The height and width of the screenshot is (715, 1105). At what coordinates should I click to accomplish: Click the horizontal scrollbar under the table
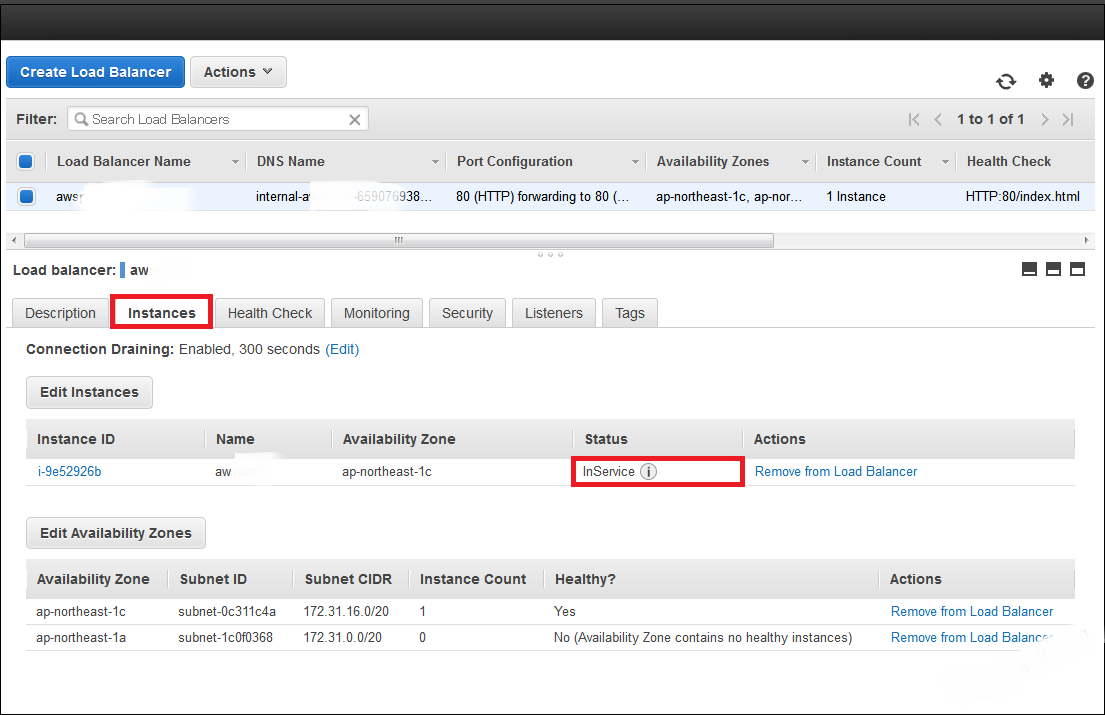pyautogui.click(x=398, y=240)
